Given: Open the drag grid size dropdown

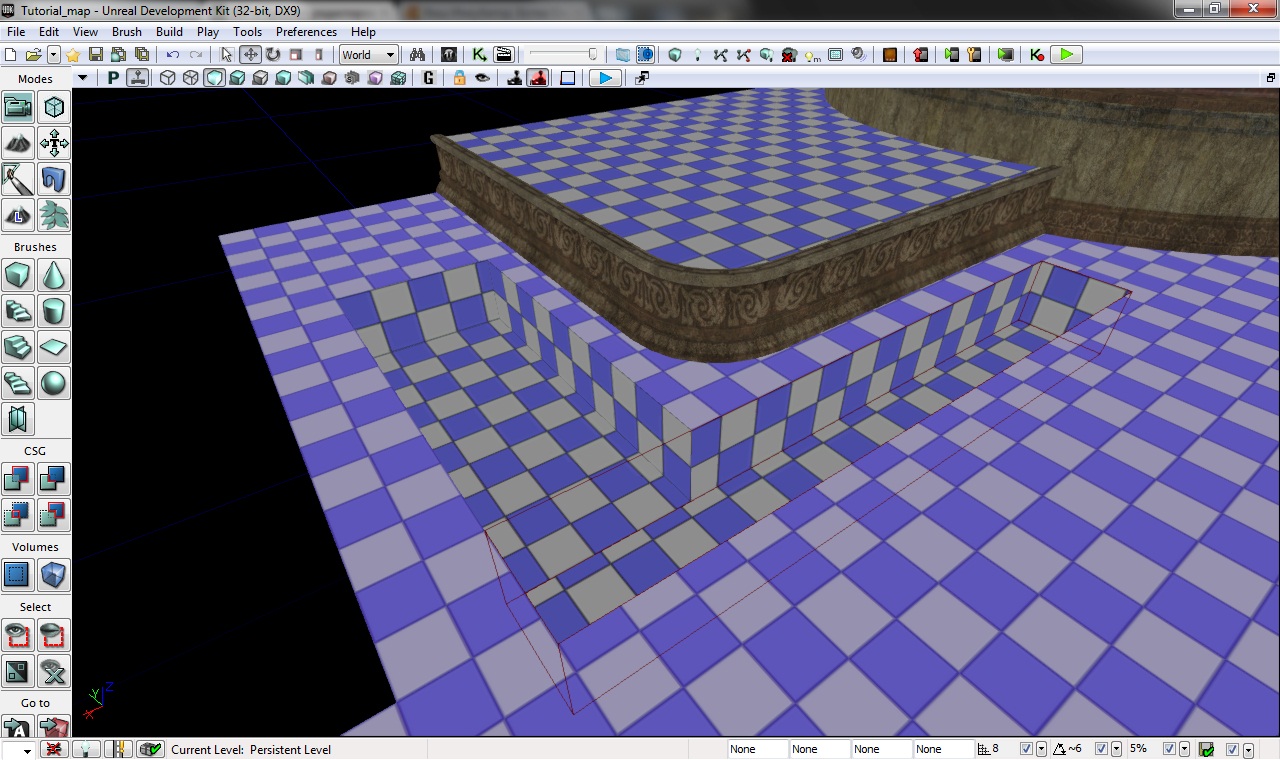Looking at the screenshot, I should tap(1041, 749).
